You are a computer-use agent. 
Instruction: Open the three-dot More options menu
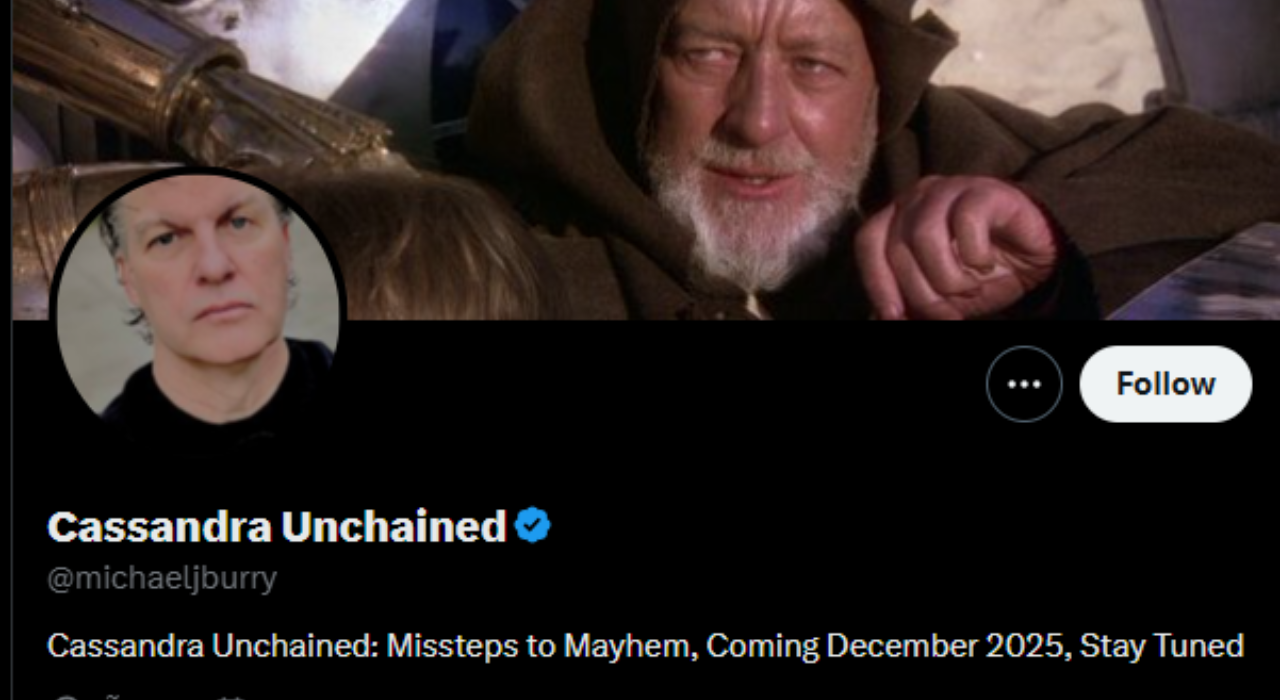click(x=1024, y=384)
